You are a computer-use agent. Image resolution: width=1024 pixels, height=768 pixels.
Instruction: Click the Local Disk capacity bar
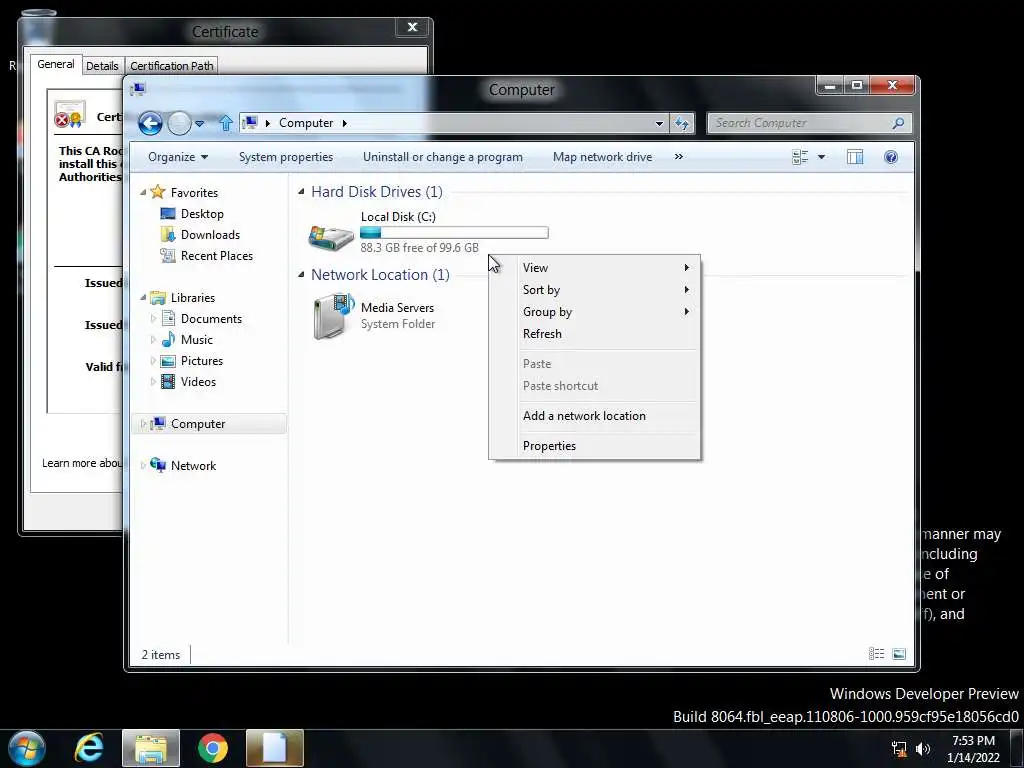(x=454, y=232)
